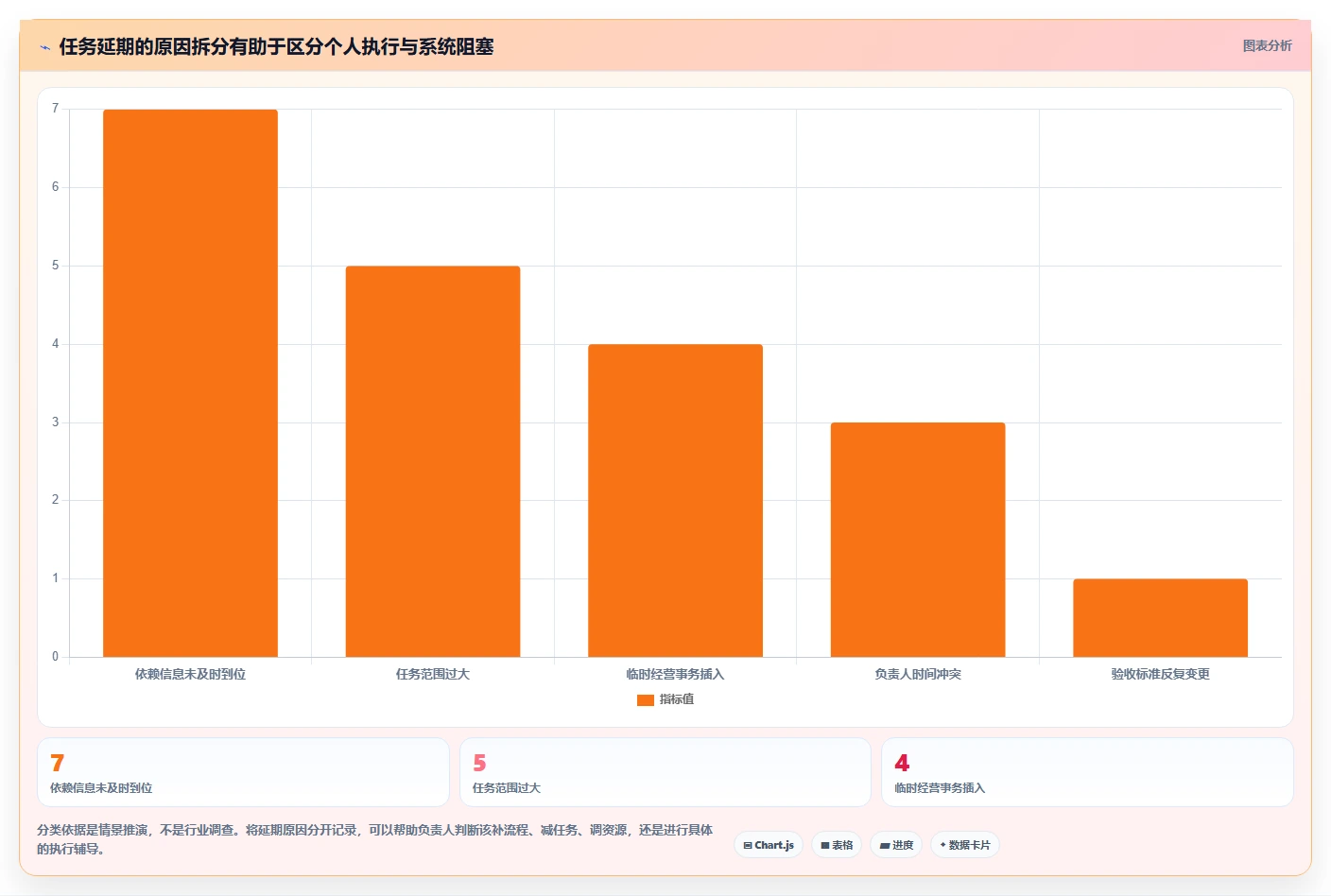Image resolution: width=1331 pixels, height=896 pixels.
Task: Click y-axis value 0
Action: (55, 657)
